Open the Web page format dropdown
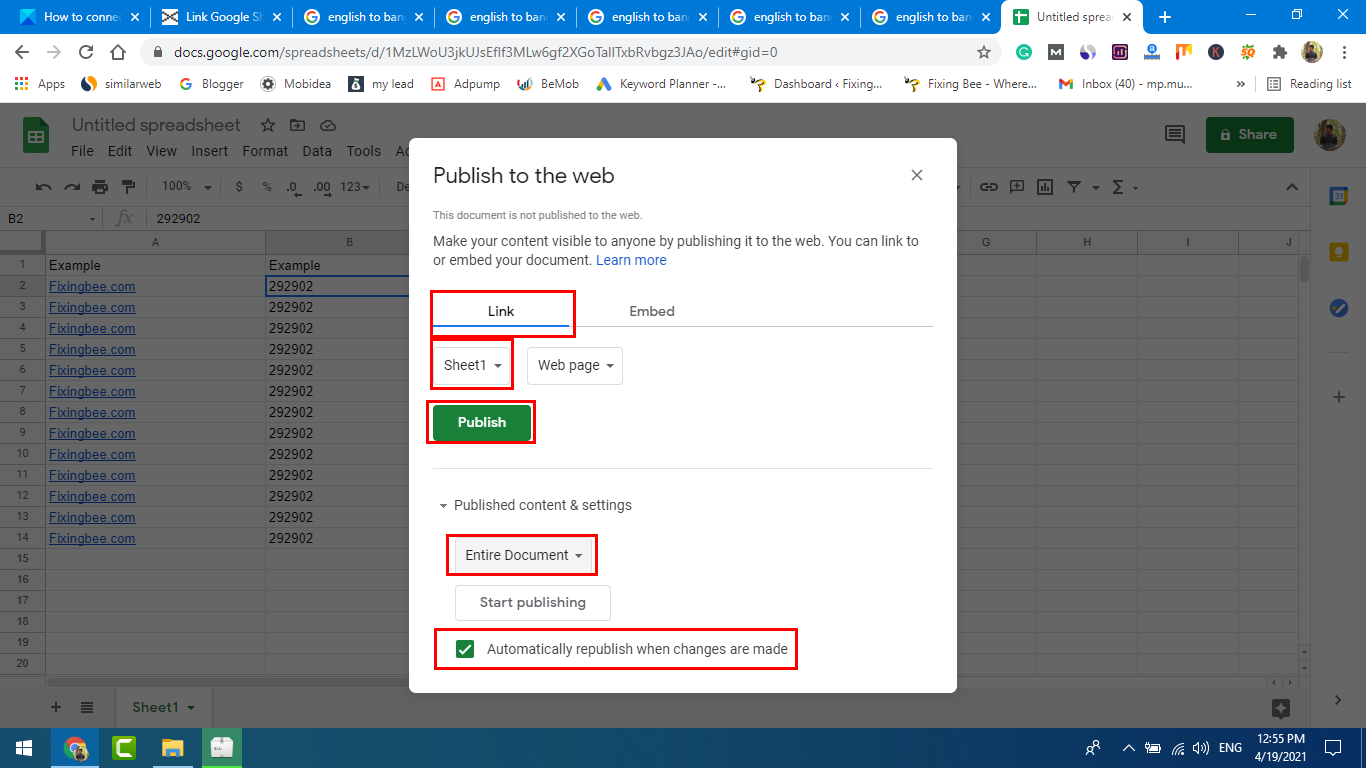Viewport: 1366px width, 768px height. [574, 366]
